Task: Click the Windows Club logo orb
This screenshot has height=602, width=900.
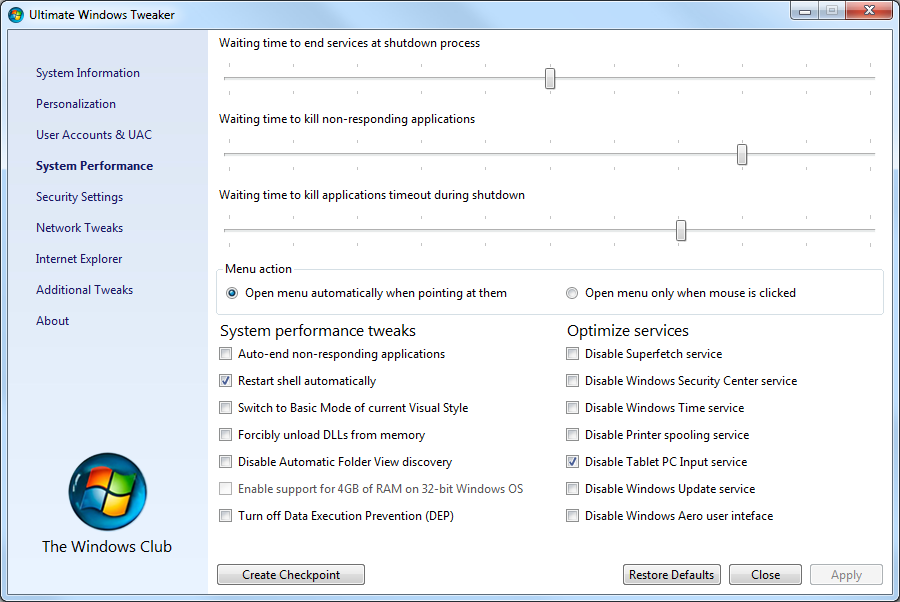Action: 107,492
